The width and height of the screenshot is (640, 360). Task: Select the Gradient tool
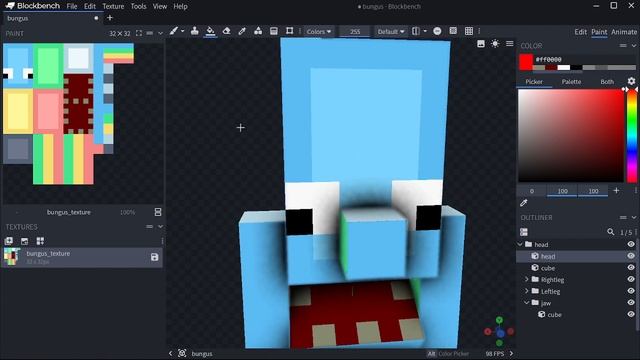click(x=274, y=31)
